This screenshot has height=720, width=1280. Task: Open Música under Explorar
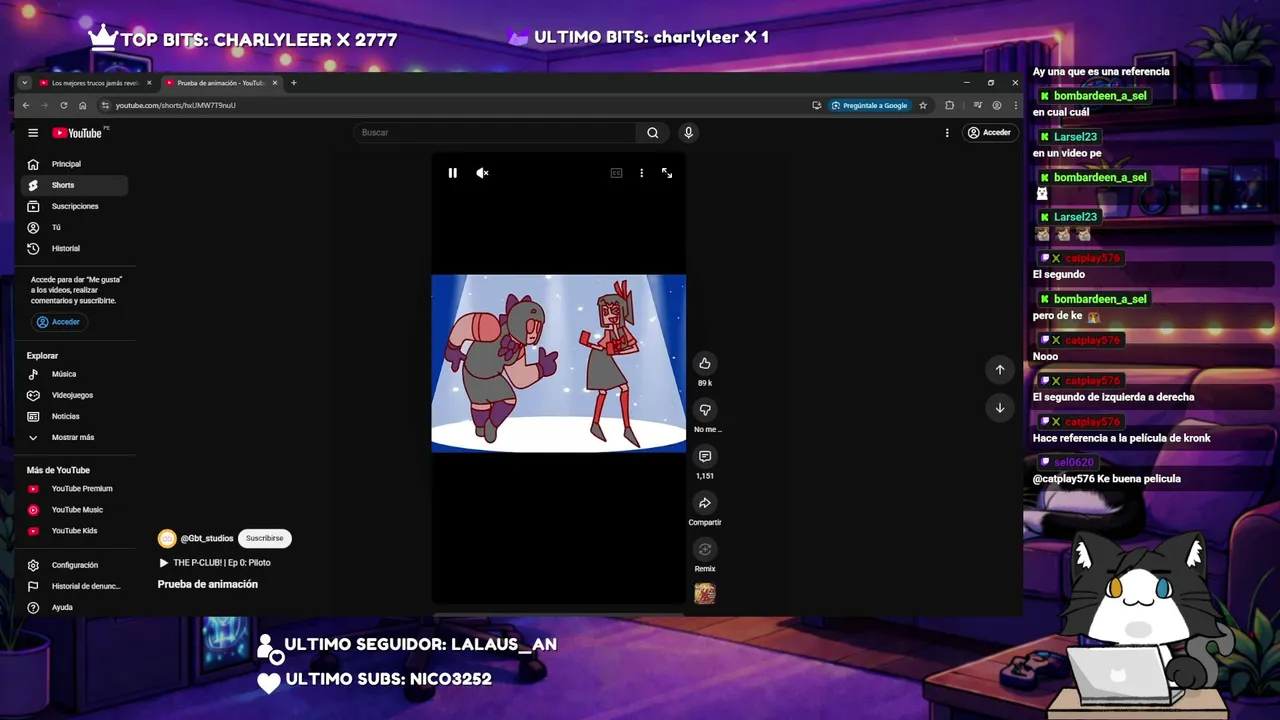click(74, 374)
